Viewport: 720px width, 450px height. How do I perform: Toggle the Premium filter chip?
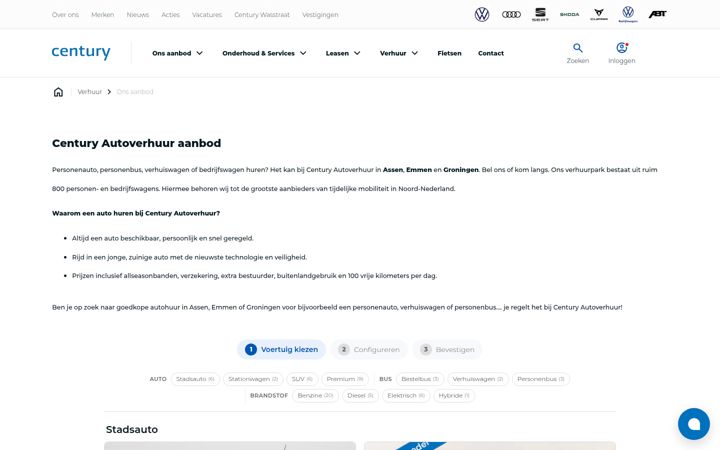(345, 379)
